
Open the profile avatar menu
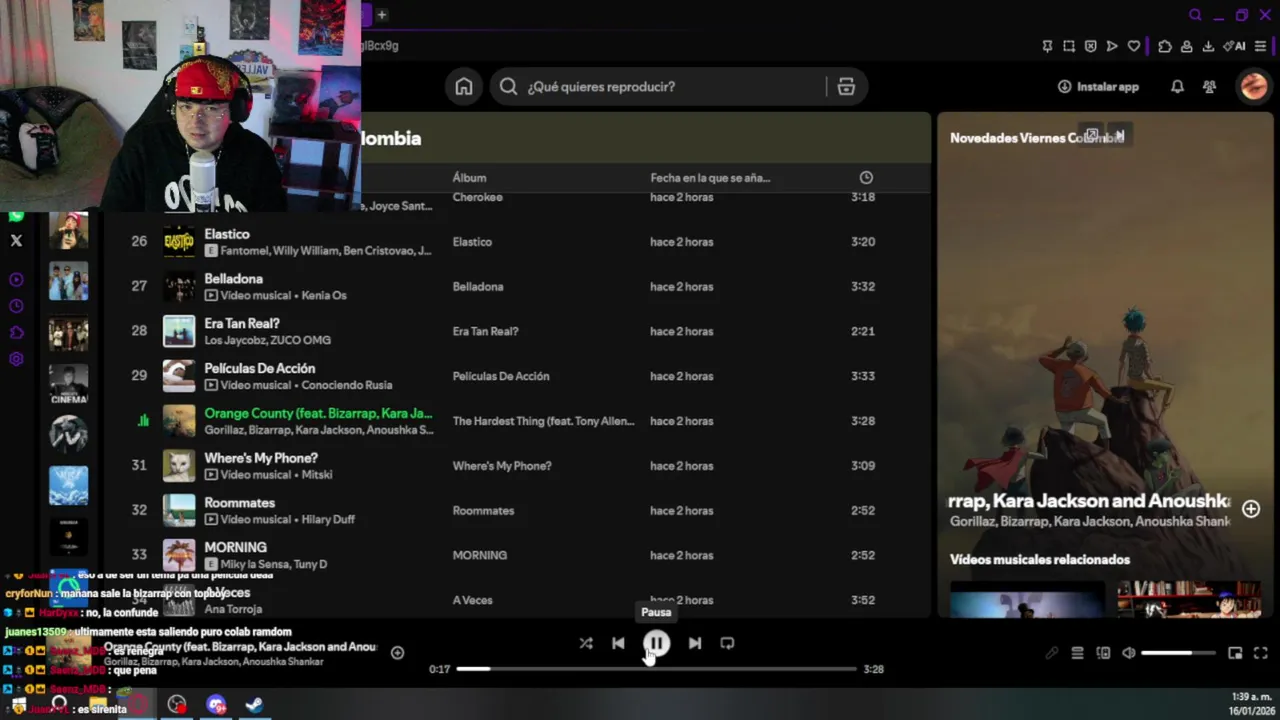click(x=1253, y=87)
